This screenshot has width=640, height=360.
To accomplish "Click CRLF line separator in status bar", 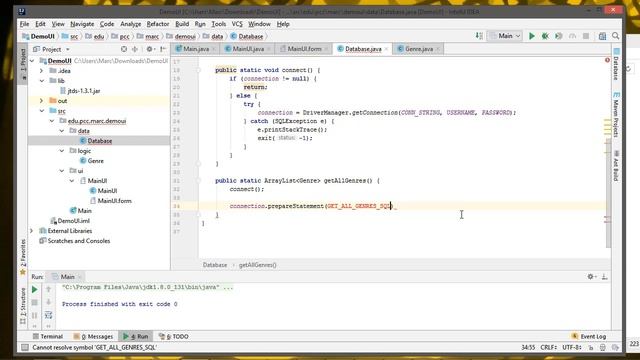I will [x=548, y=347].
